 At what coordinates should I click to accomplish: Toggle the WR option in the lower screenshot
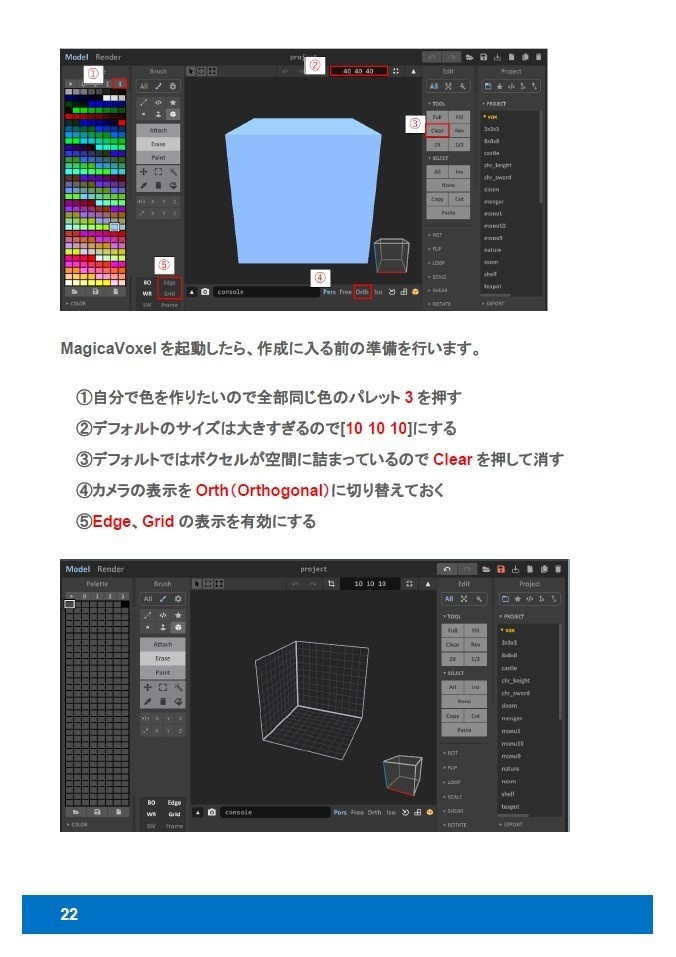pyautogui.click(x=151, y=814)
